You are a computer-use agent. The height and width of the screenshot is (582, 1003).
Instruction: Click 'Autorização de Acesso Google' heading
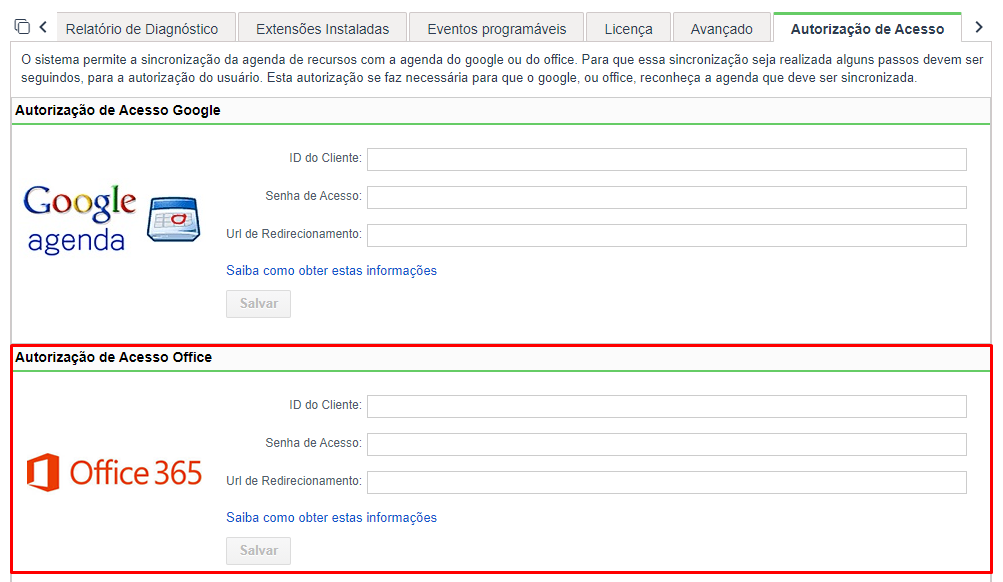click(x=118, y=110)
